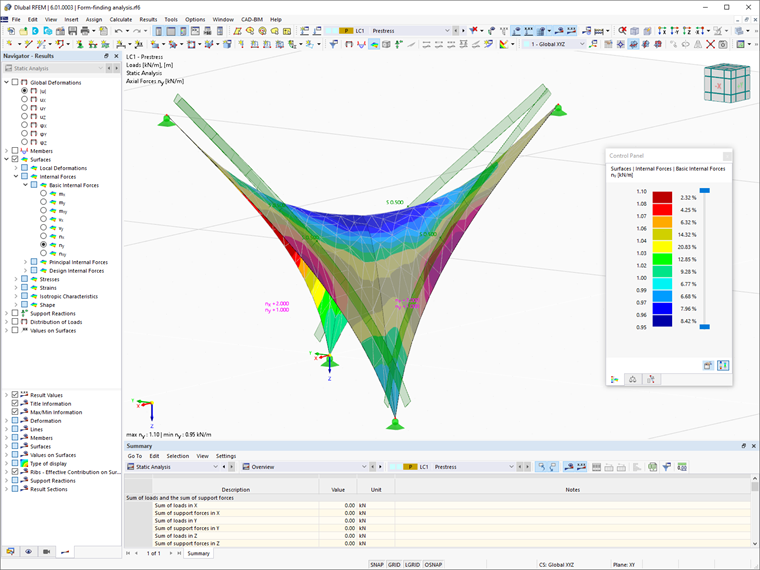760x570 pixels.
Task: Click LGRID in the status bar
Action: 412,565
